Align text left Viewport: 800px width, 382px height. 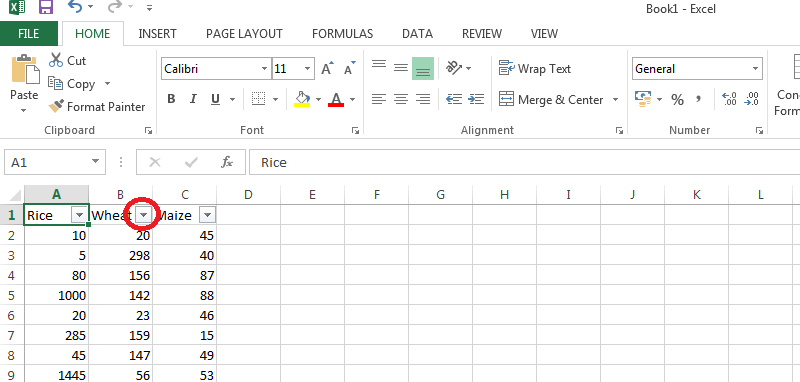coord(379,99)
